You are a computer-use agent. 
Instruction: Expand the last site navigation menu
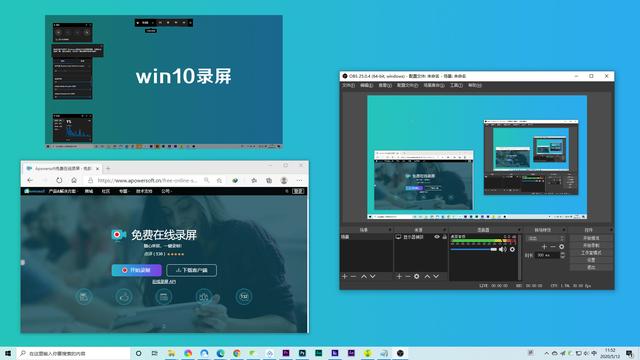click(166, 191)
